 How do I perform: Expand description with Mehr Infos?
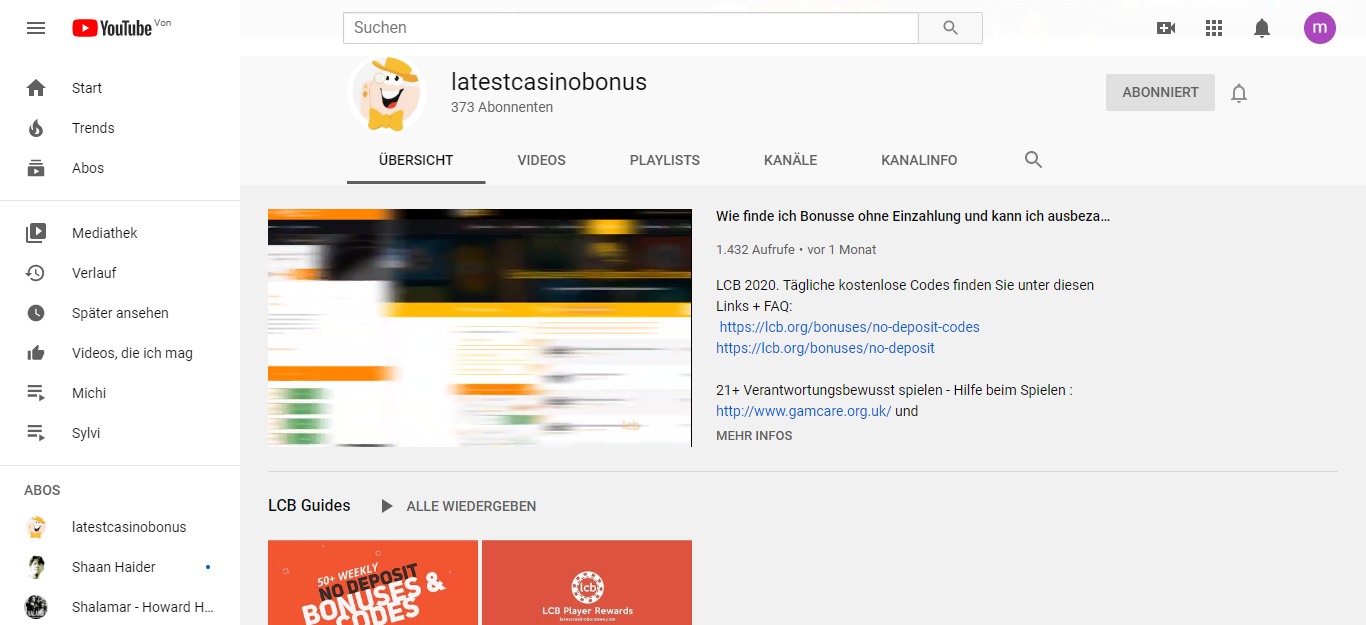[754, 436]
